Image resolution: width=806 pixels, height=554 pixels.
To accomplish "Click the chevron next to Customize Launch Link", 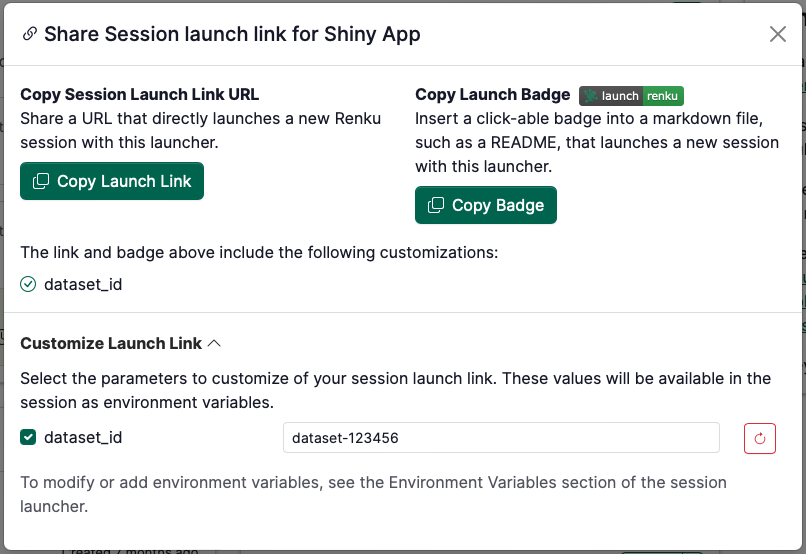I will (214, 343).
